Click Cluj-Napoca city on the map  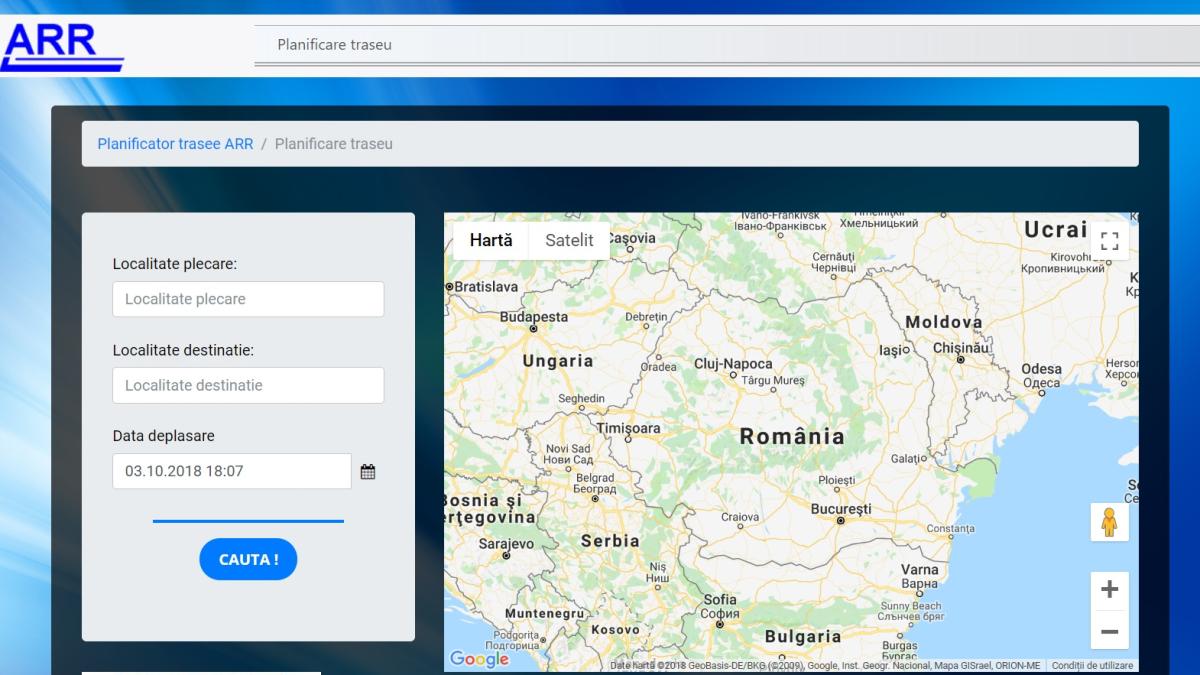coord(733,364)
